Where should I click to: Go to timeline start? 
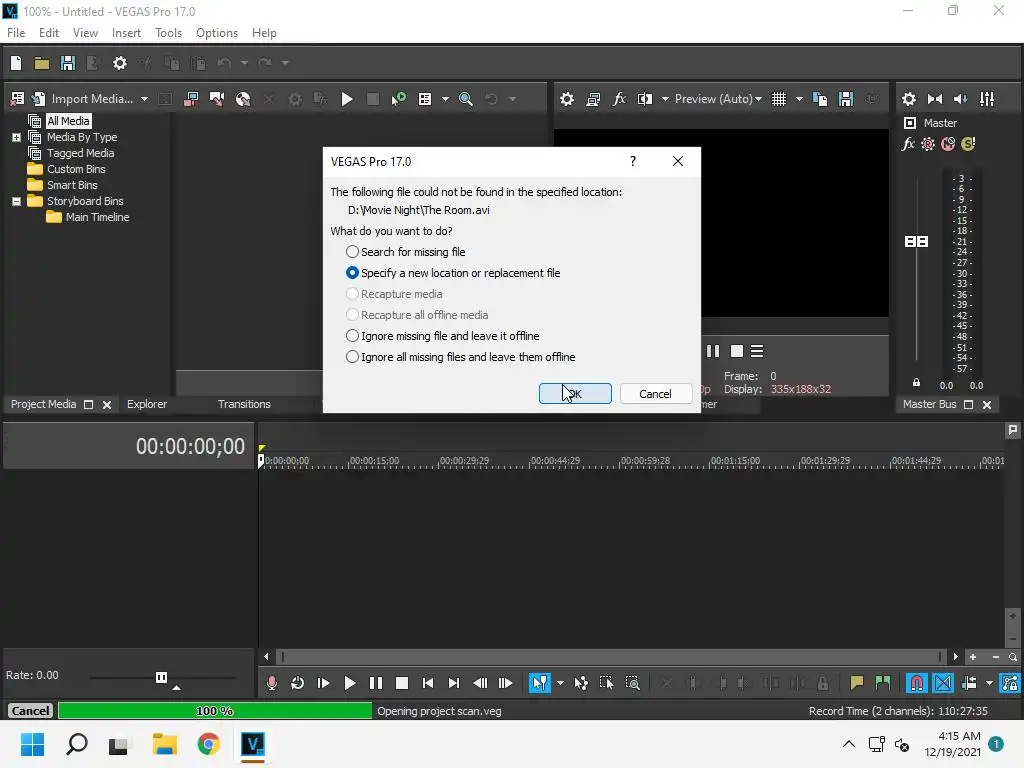428,683
